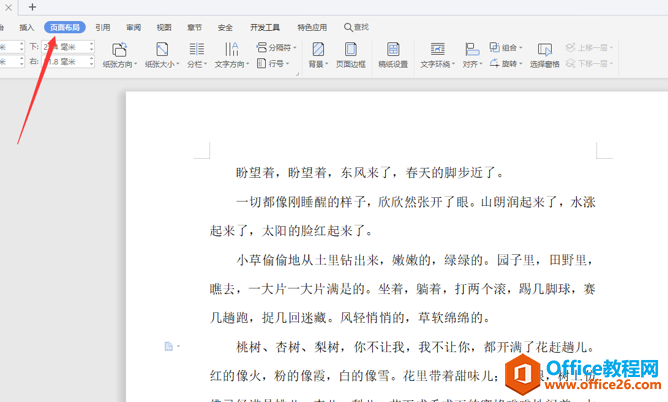Click the line starting 瞧去，一大片一大片满是的

(x=403, y=289)
